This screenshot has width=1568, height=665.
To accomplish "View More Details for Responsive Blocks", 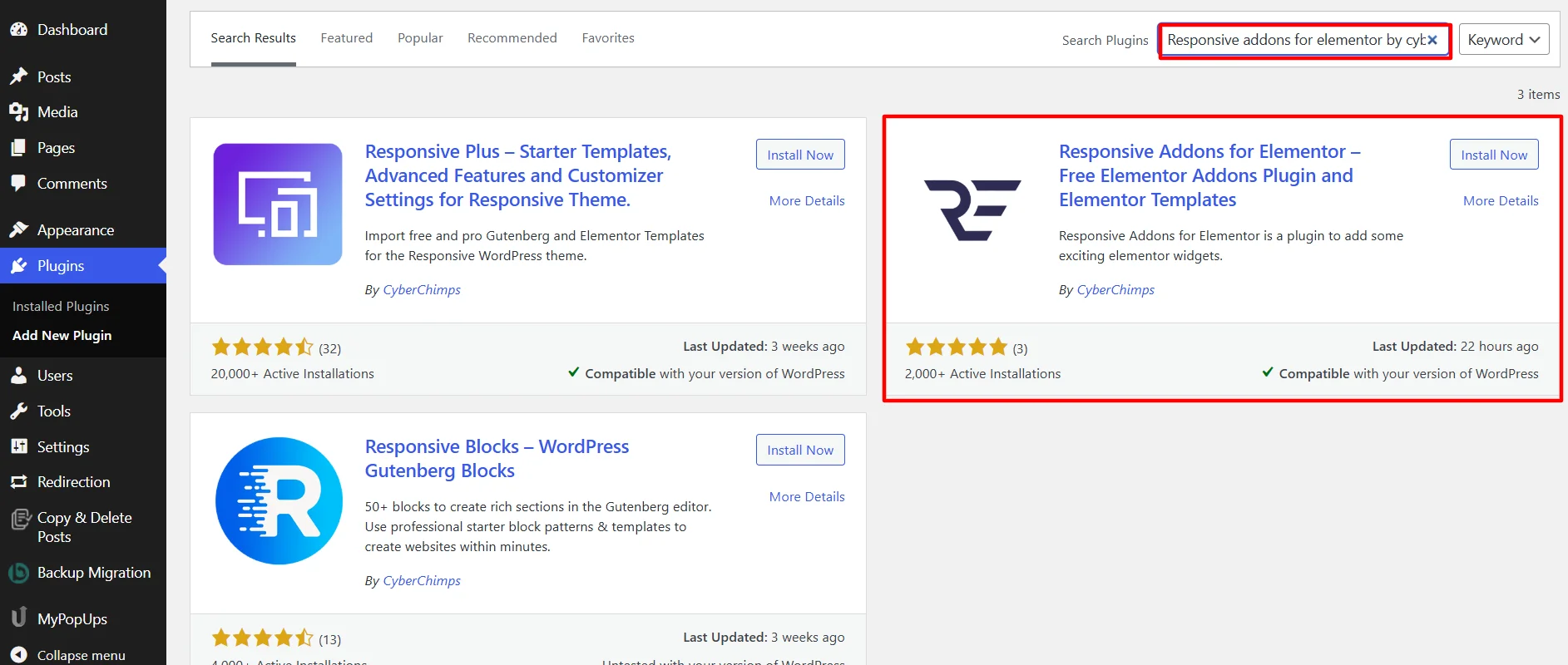I will tap(807, 496).
